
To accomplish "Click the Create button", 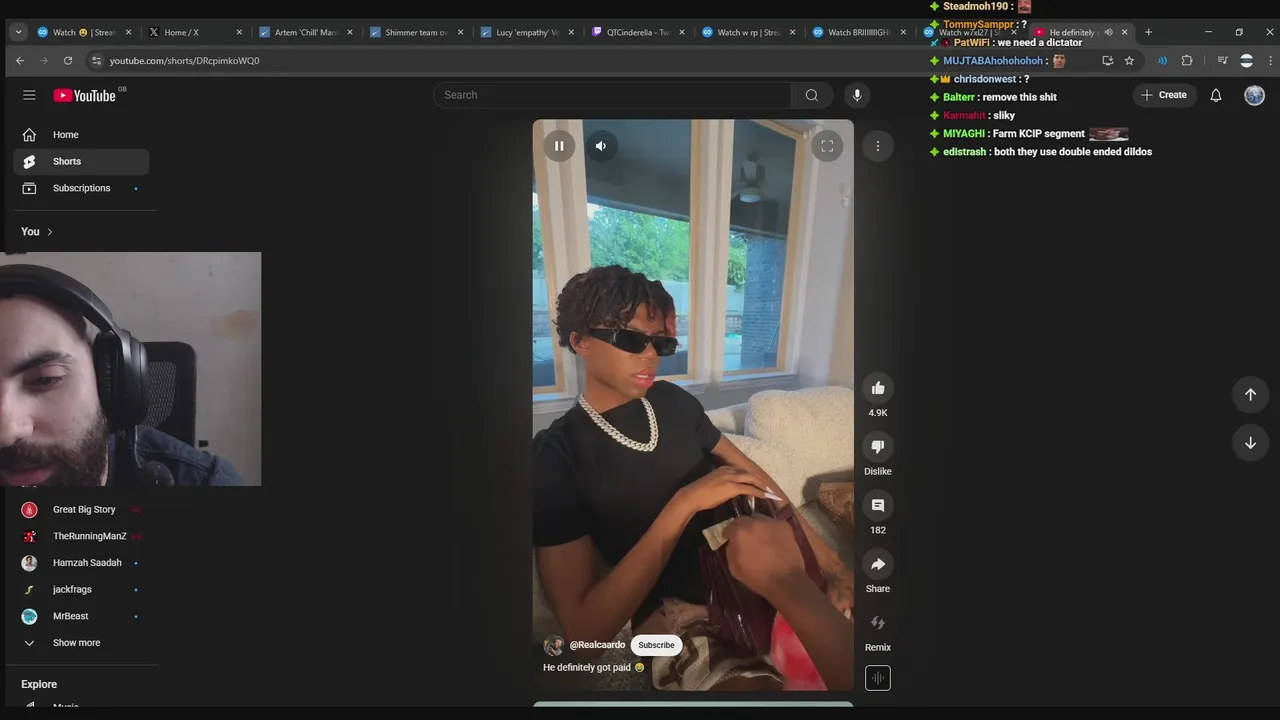I will point(1163,95).
